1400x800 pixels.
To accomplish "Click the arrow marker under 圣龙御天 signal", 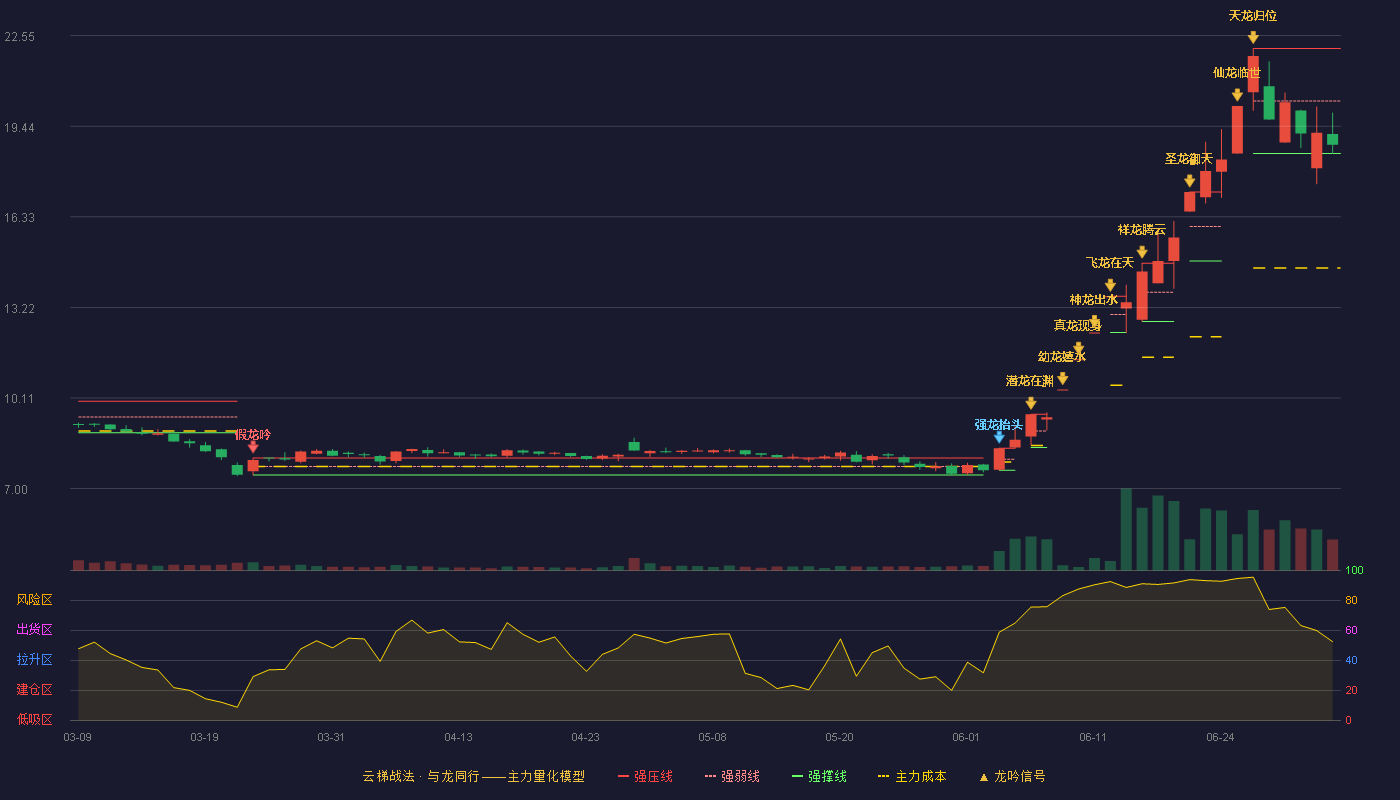I will point(1189,181).
